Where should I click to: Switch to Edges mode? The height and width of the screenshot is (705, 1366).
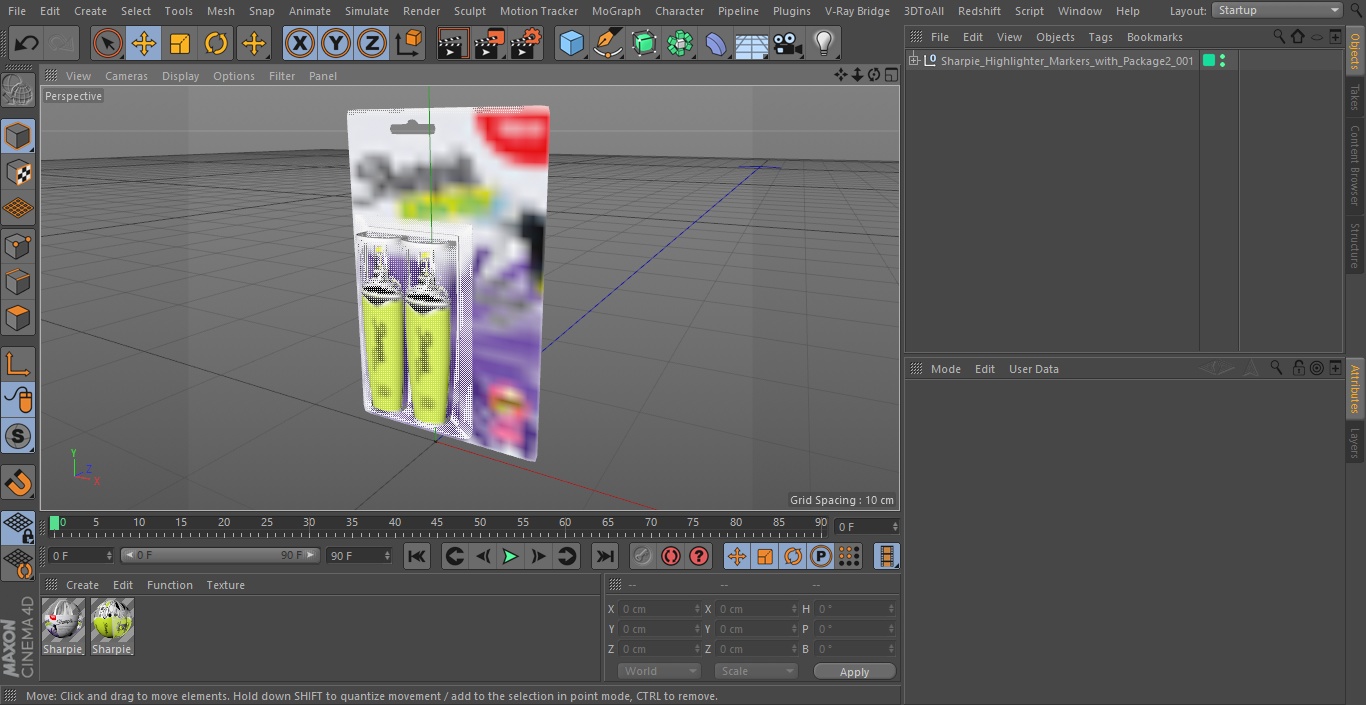(x=18, y=282)
